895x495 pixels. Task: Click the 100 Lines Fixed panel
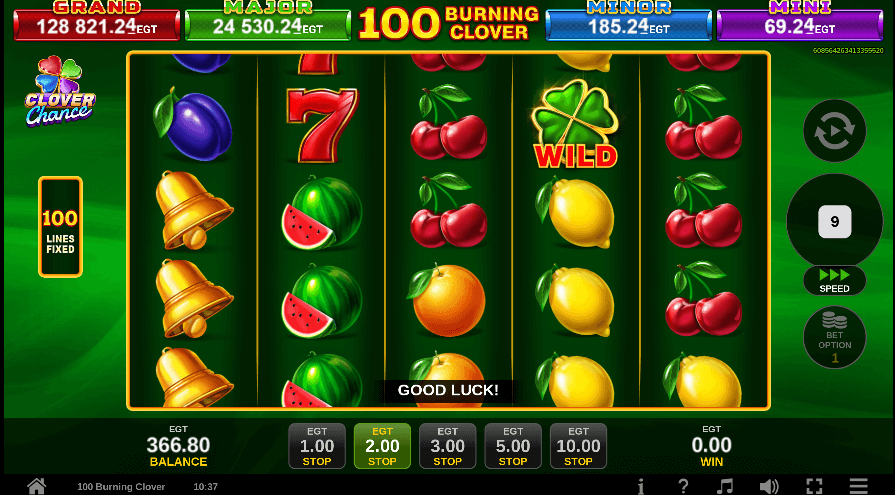click(x=61, y=227)
